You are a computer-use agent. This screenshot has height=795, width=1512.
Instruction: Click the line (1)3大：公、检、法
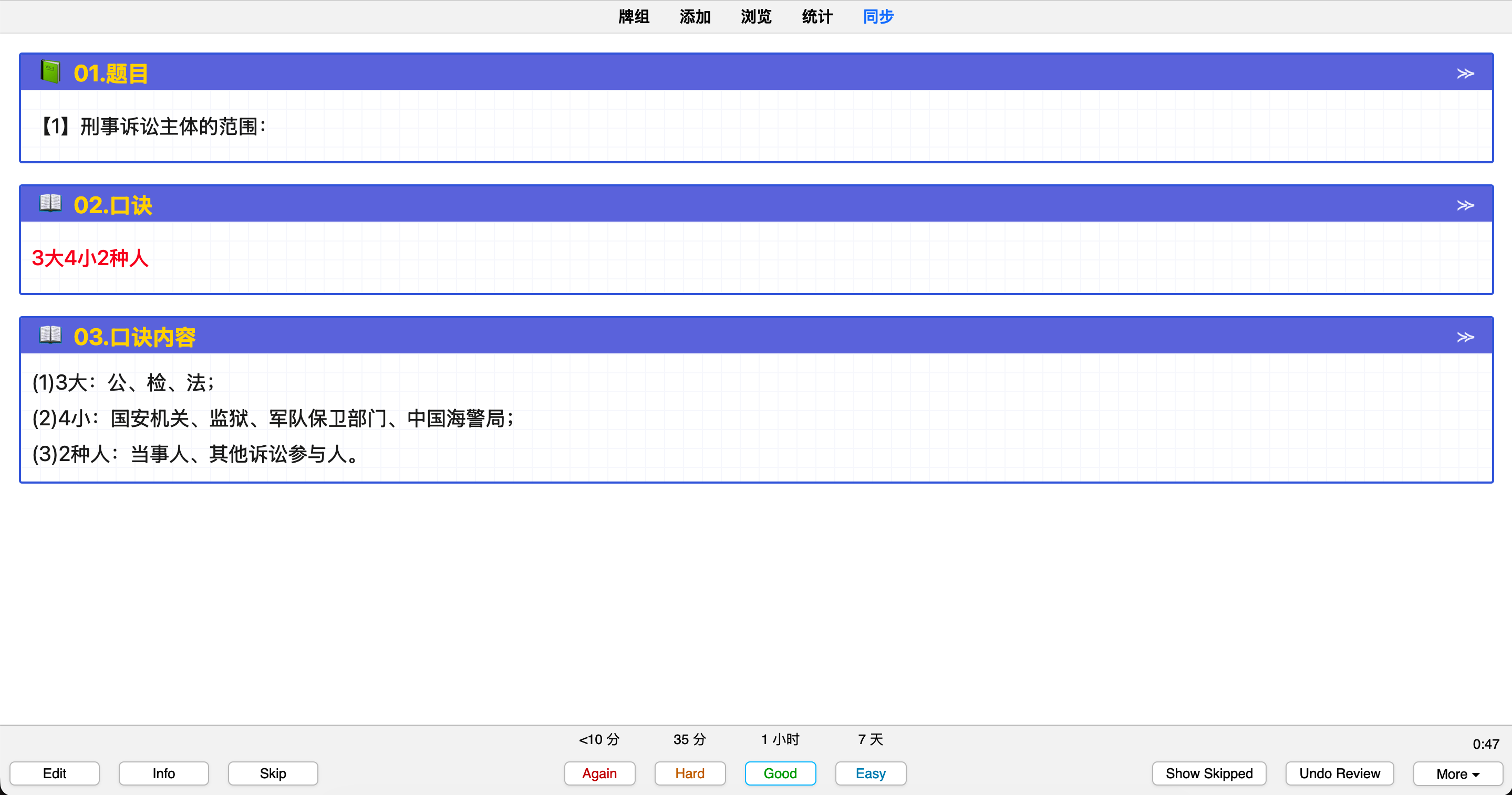pyautogui.click(x=123, y=383)
